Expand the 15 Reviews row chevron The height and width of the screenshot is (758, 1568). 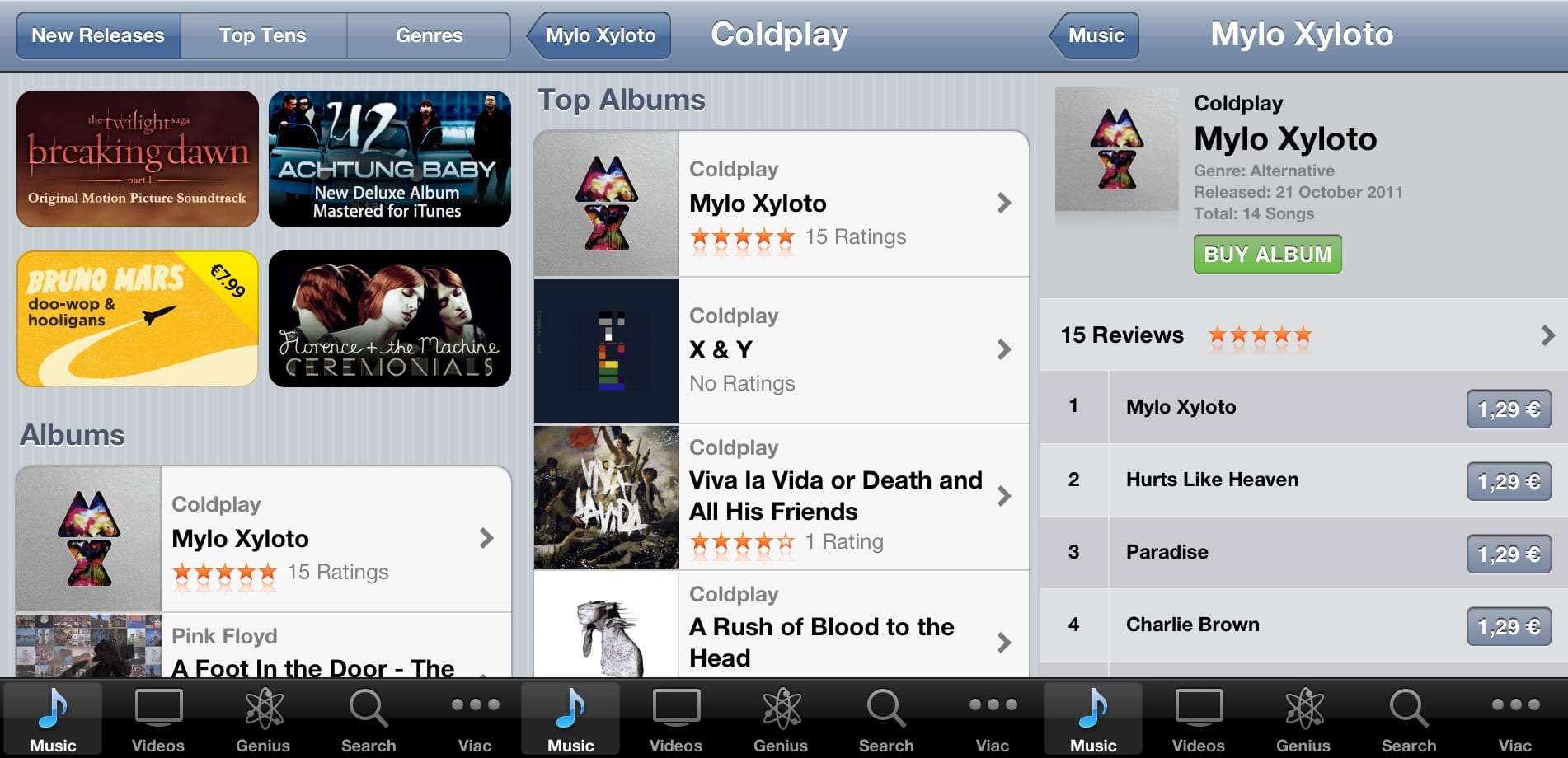pyautogui.click(x=1547, y=335)
